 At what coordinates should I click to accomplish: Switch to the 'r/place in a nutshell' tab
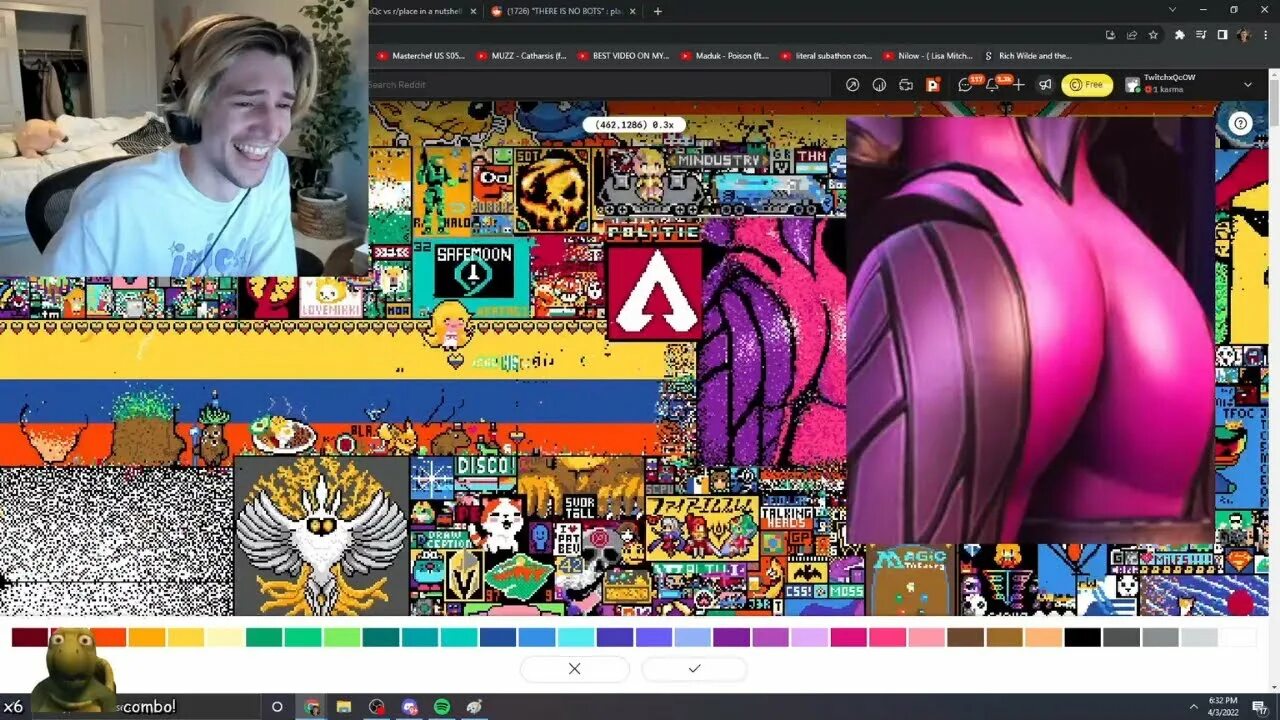tap(425, 11)
